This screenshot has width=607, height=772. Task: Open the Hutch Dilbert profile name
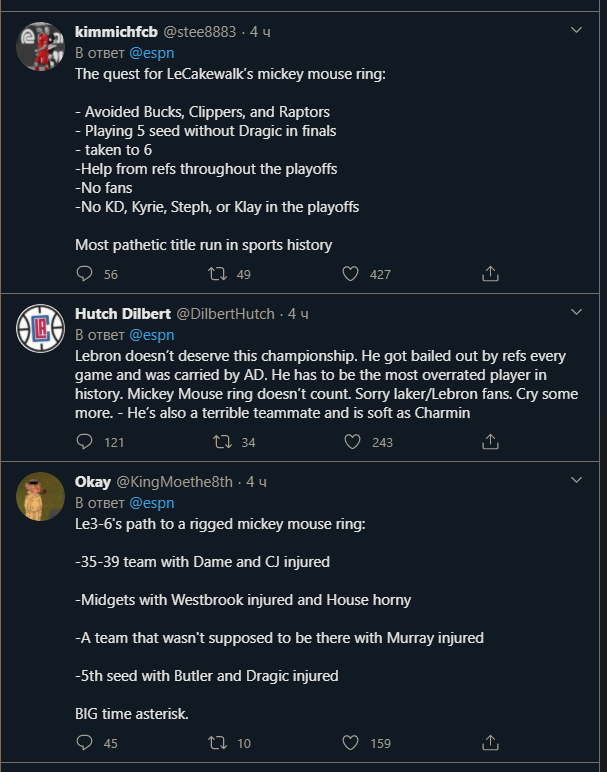click(122, 314)
